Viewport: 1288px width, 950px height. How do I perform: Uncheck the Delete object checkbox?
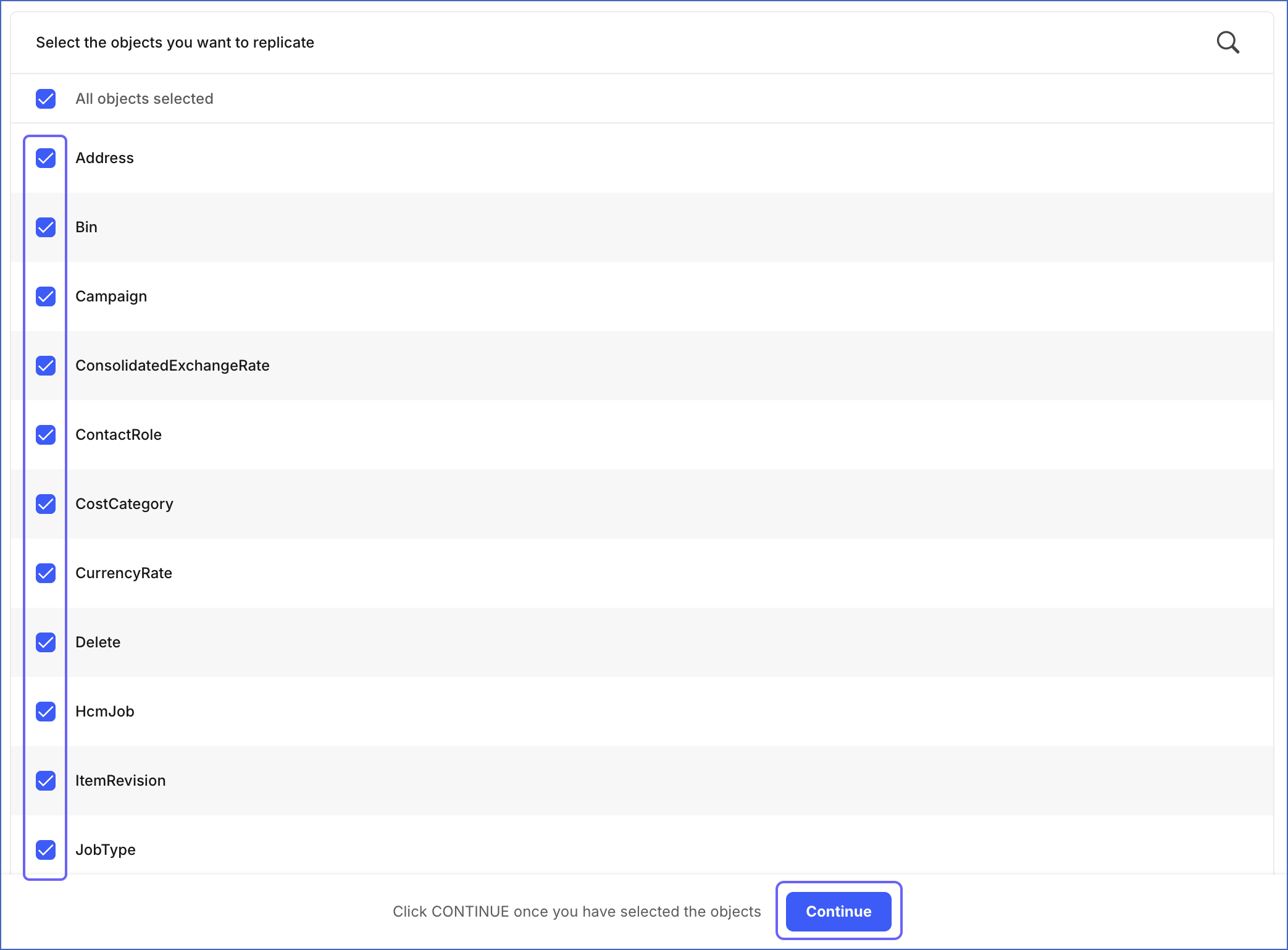point(45,643)
